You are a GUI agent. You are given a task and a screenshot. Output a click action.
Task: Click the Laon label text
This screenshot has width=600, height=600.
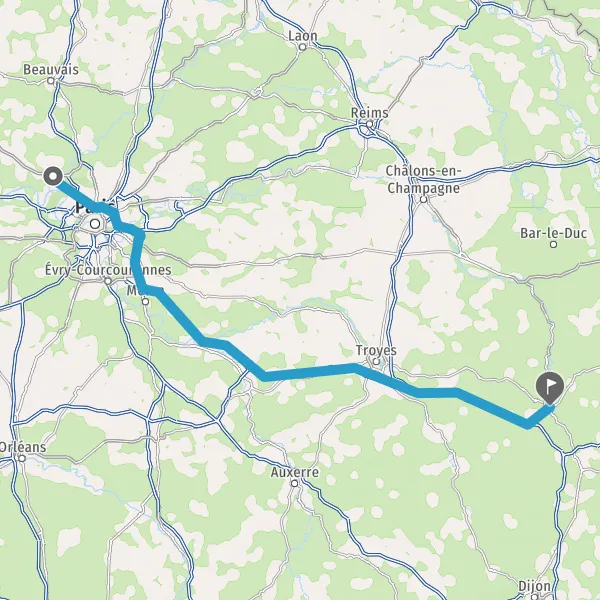303,36
